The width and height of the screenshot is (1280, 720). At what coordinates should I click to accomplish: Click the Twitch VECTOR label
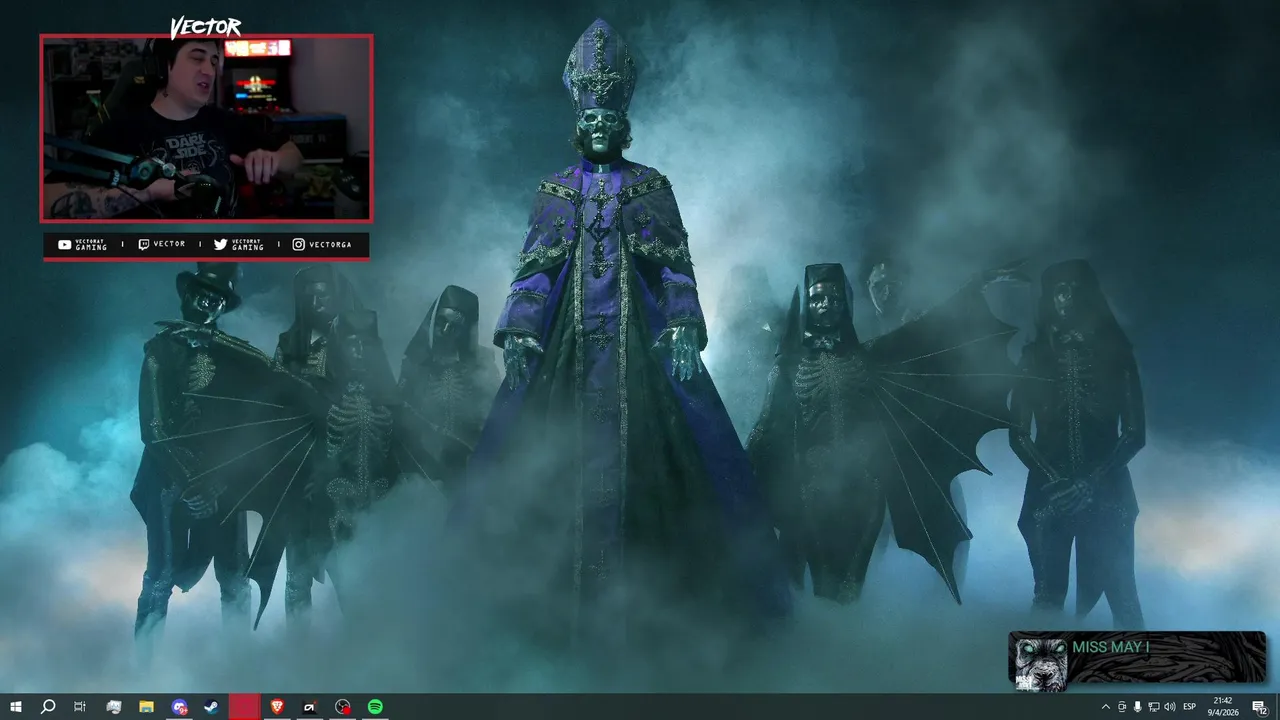point(161,244)
